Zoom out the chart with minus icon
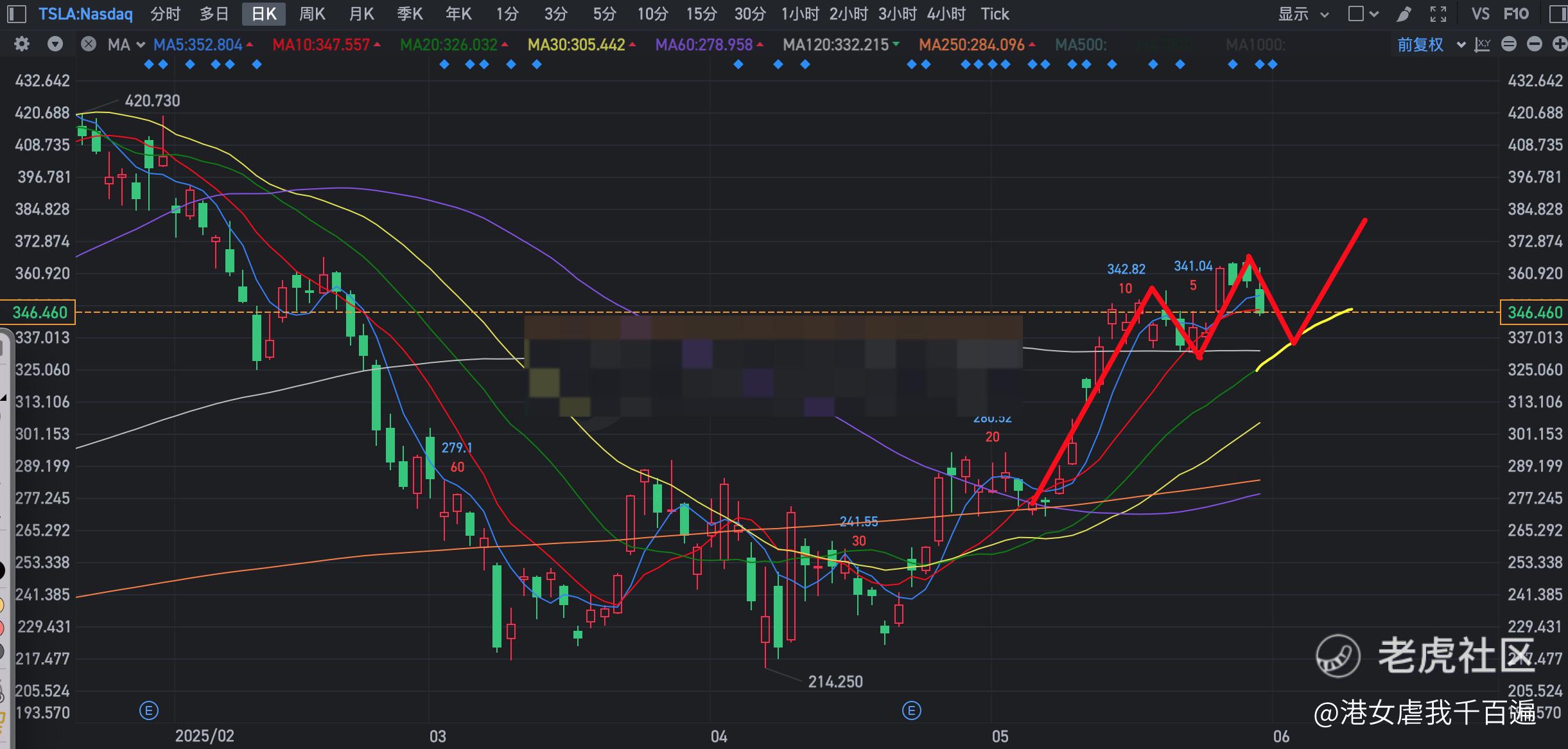 pyautogui.click(x=1534, y=44)
